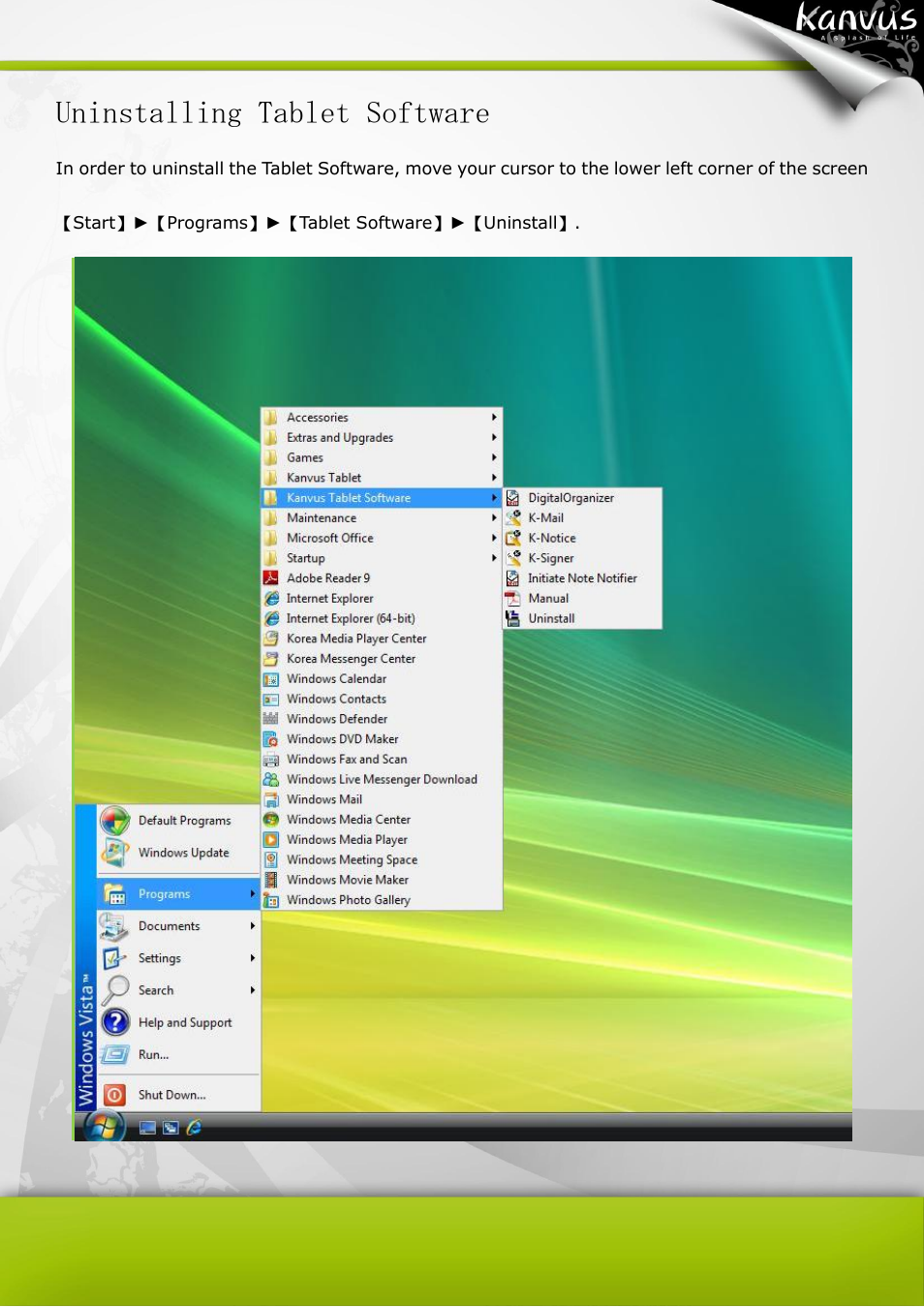Expand the Extras and Upgrades arrow

tap(494, 438)
